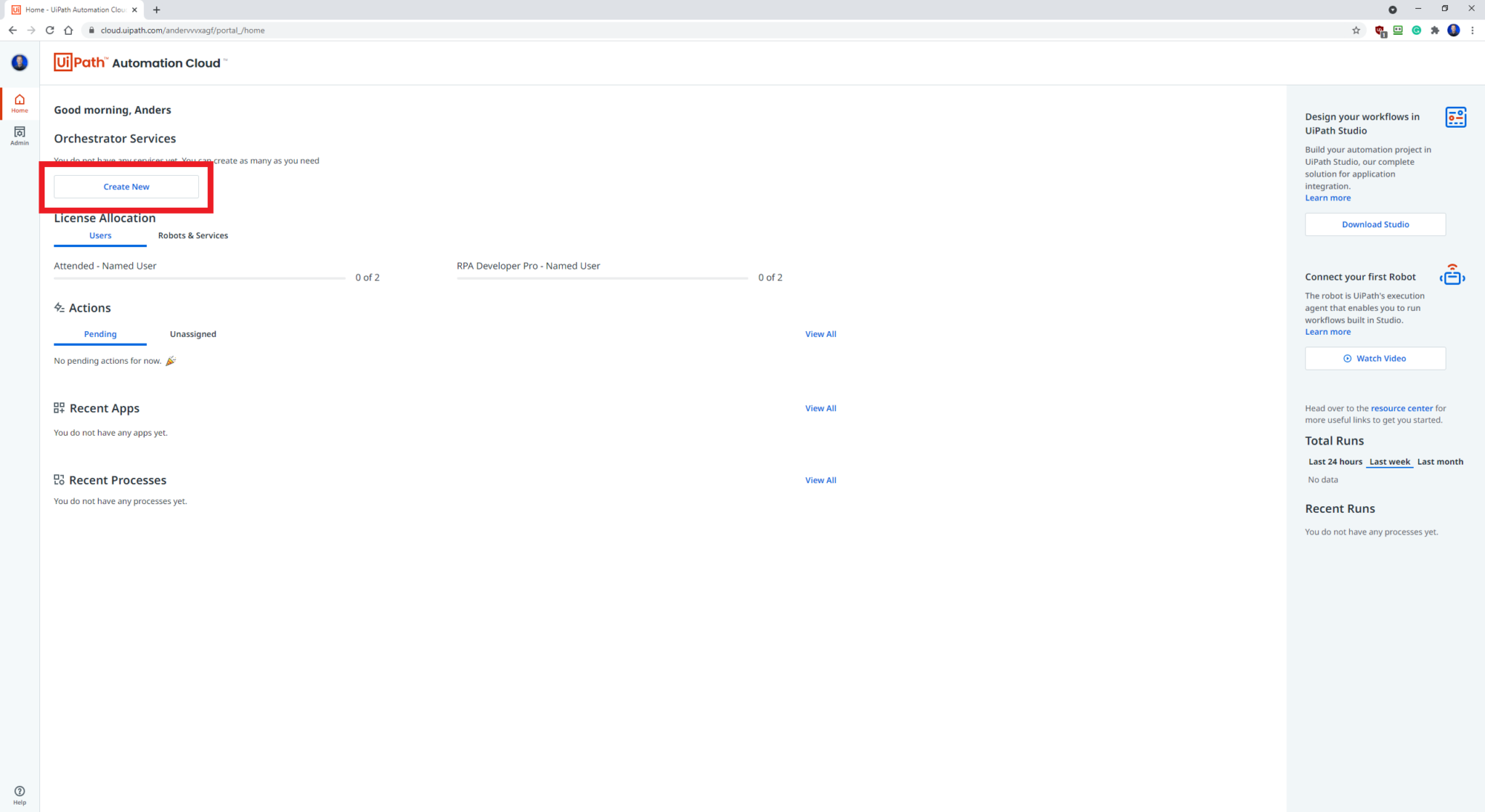1485x812 pixels.
Task: Click the UiPath Automation Cloud logo
Action: point(140,62)
